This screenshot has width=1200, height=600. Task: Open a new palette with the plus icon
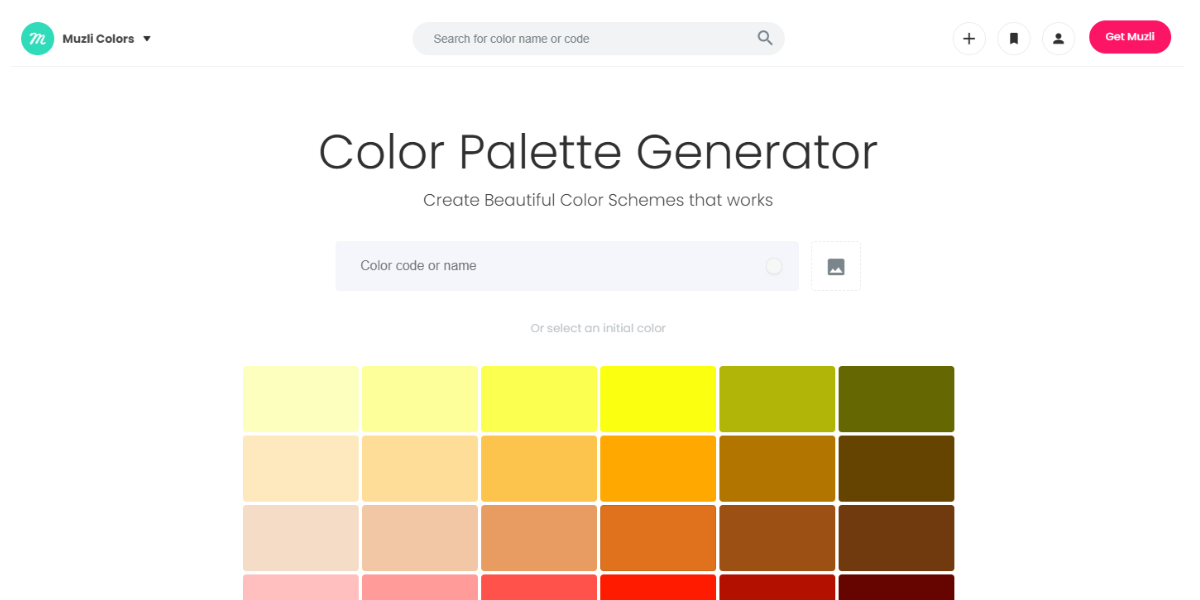(969, 38)
